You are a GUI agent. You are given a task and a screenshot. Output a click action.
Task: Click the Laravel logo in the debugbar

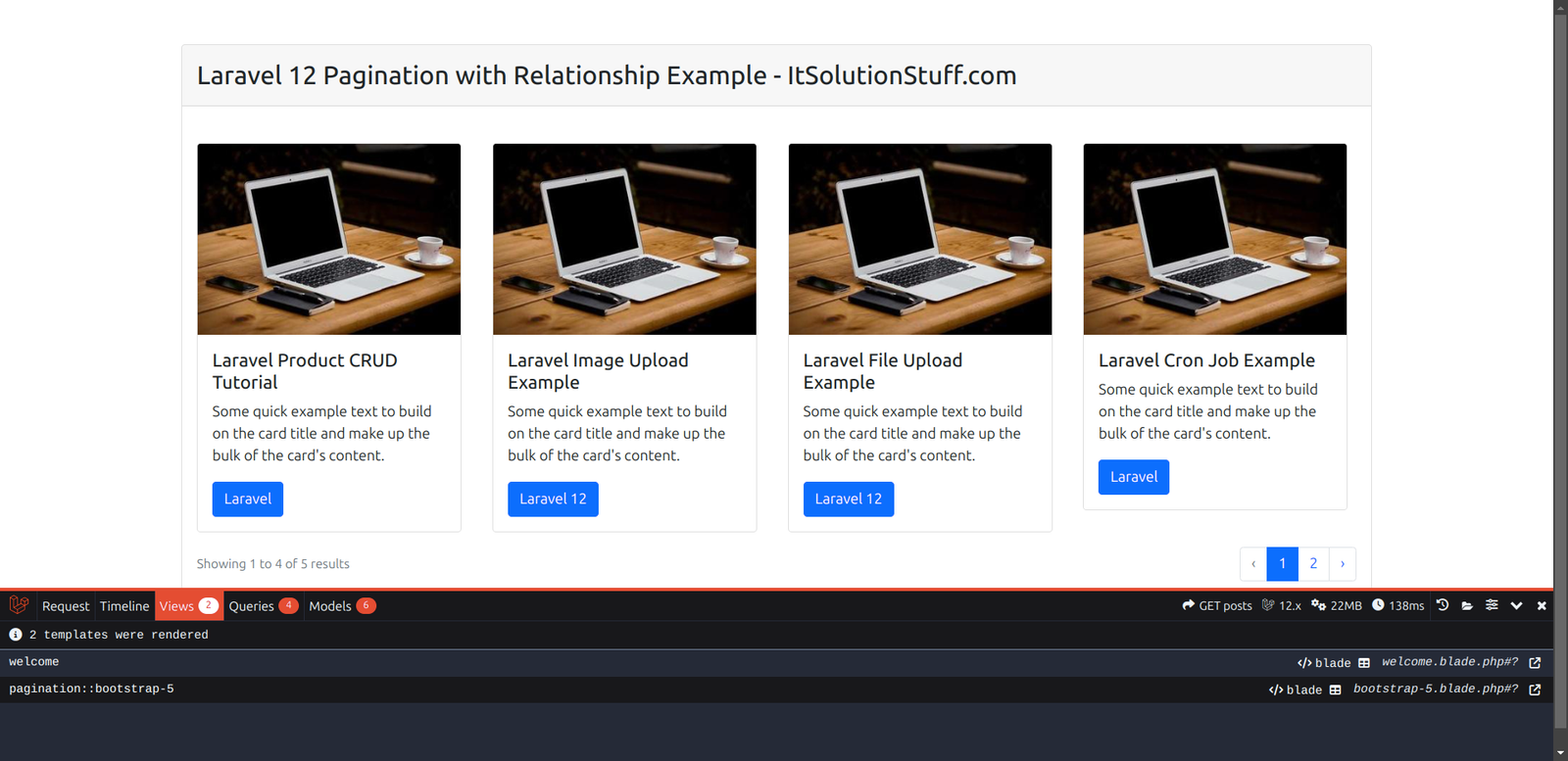coord(19,605)
